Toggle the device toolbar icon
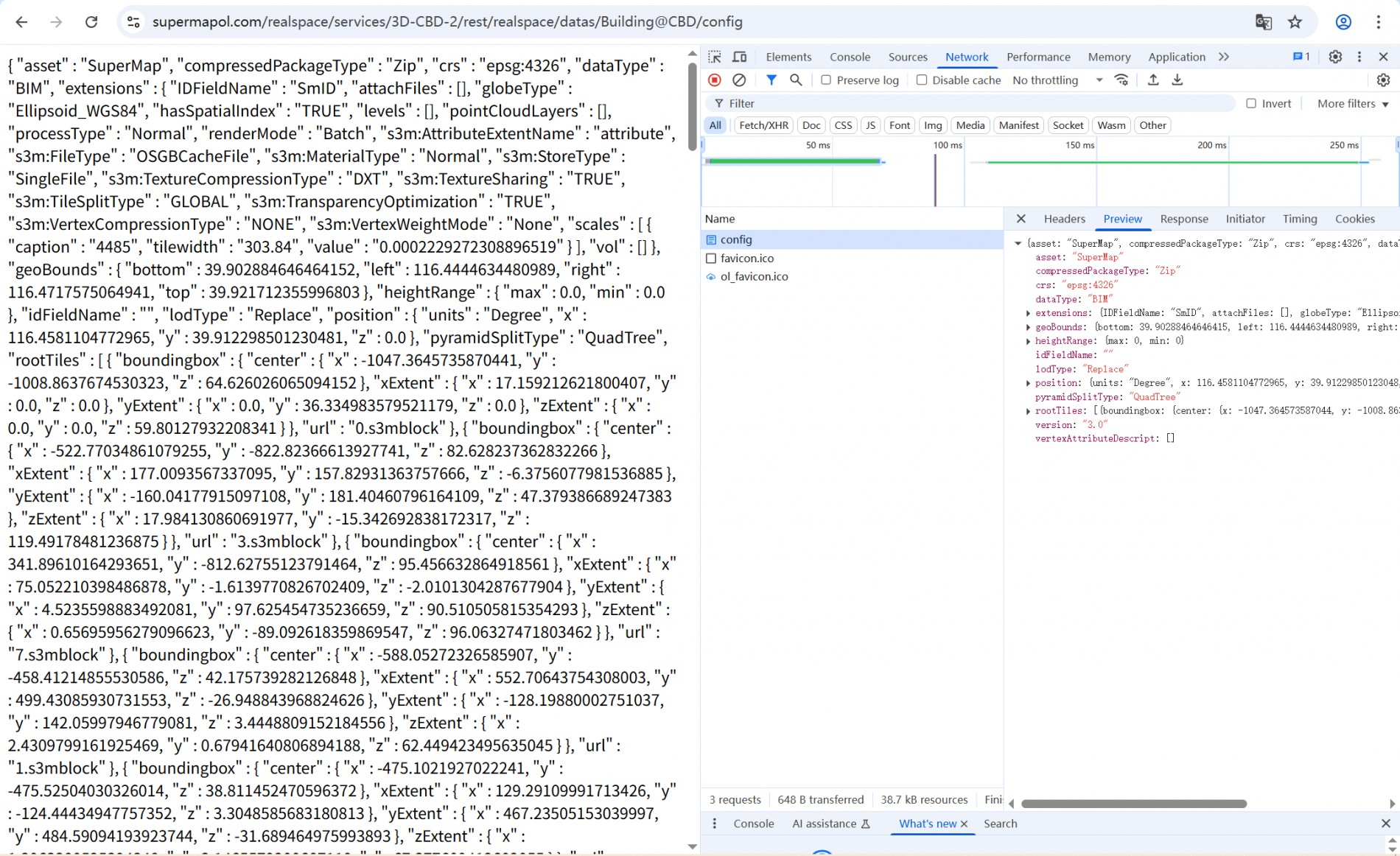 coord(740,57)
